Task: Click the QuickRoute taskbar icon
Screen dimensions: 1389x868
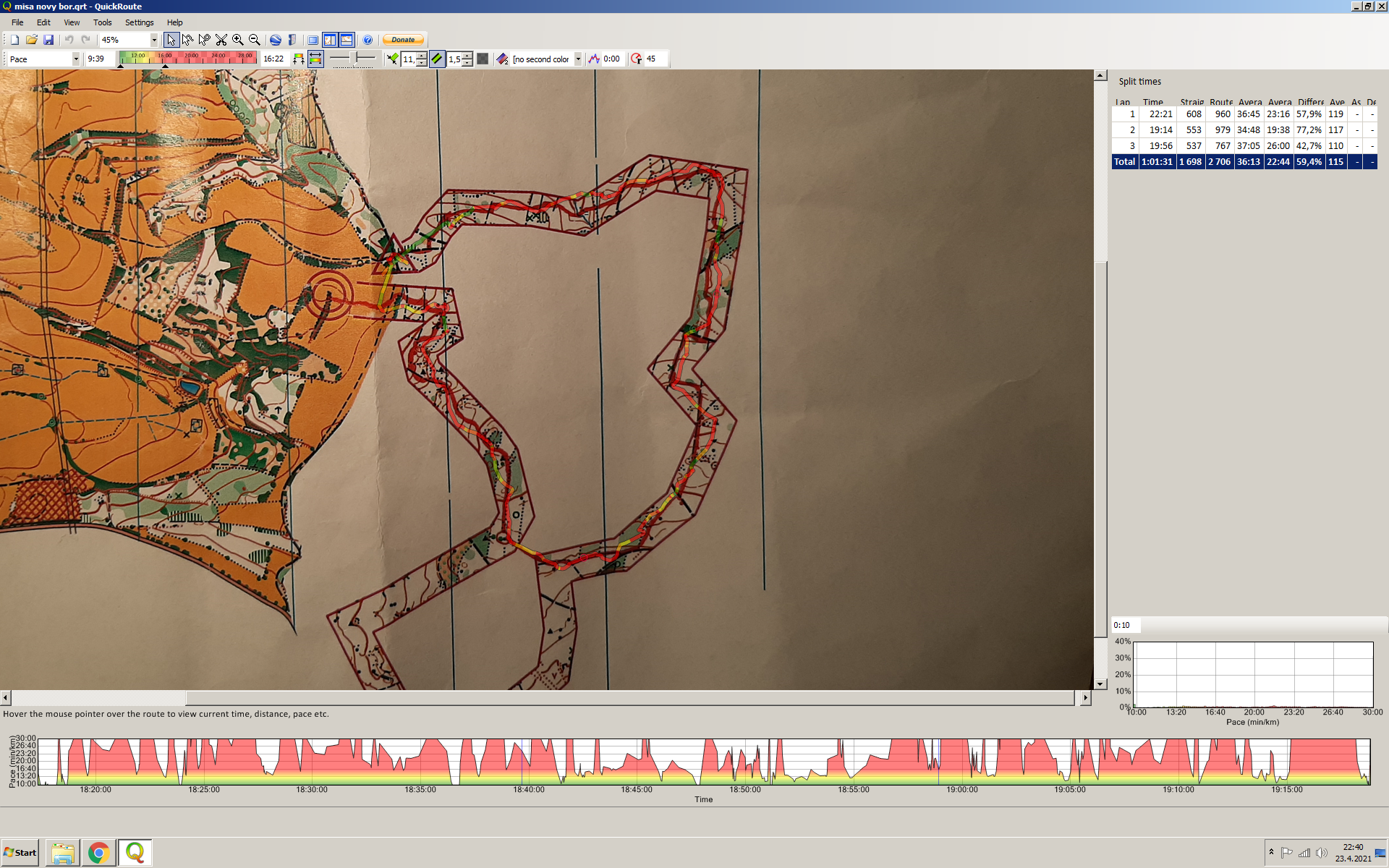Action: [x=135, y=853]
